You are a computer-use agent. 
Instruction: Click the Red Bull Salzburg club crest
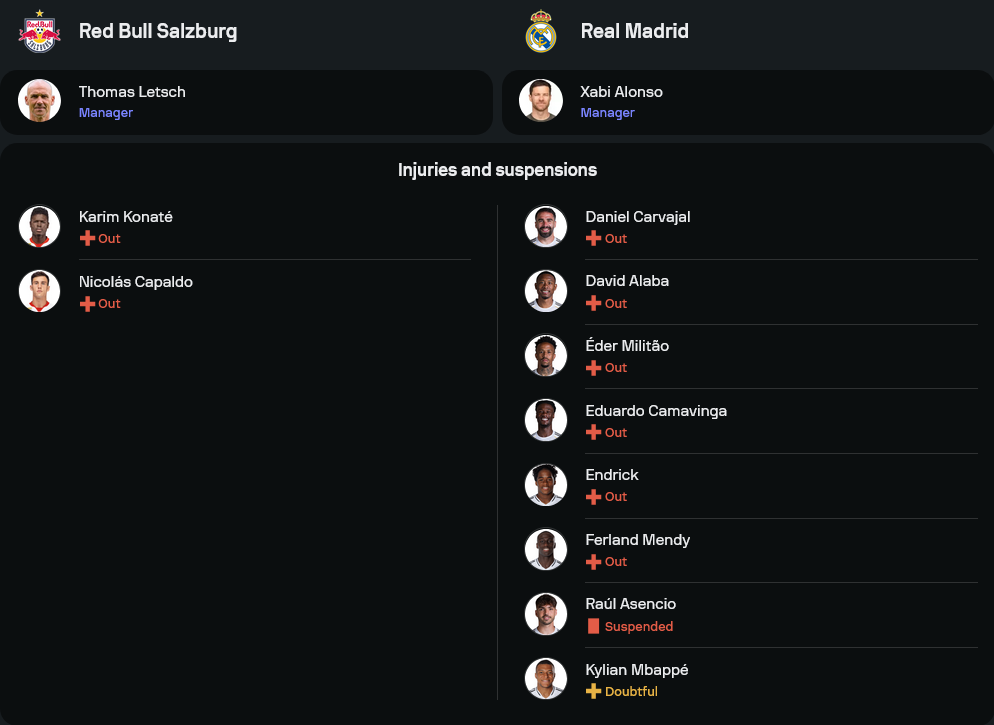pyautogui.click(x=40, y=31)
